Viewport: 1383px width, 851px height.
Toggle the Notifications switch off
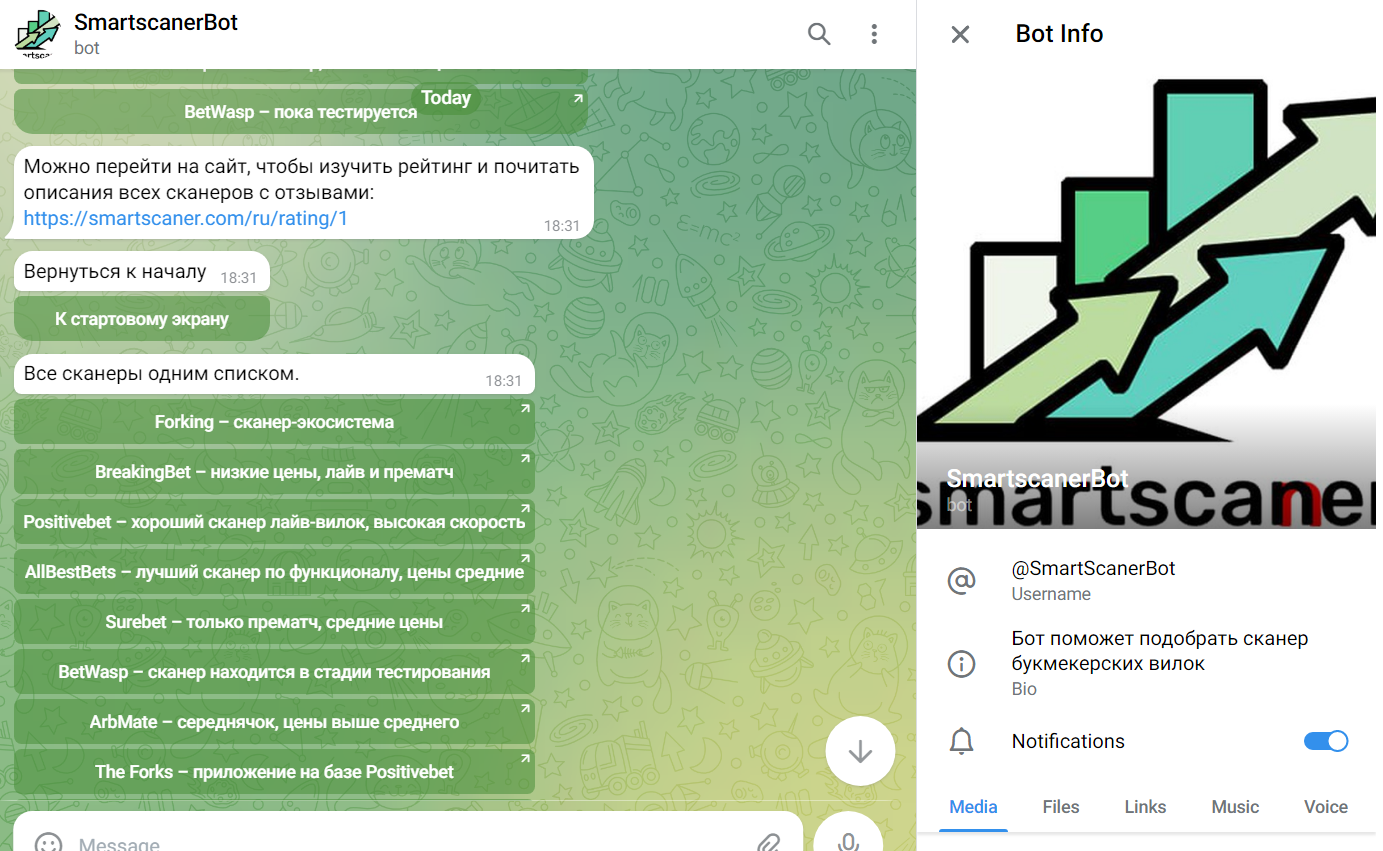point(1326,741)
